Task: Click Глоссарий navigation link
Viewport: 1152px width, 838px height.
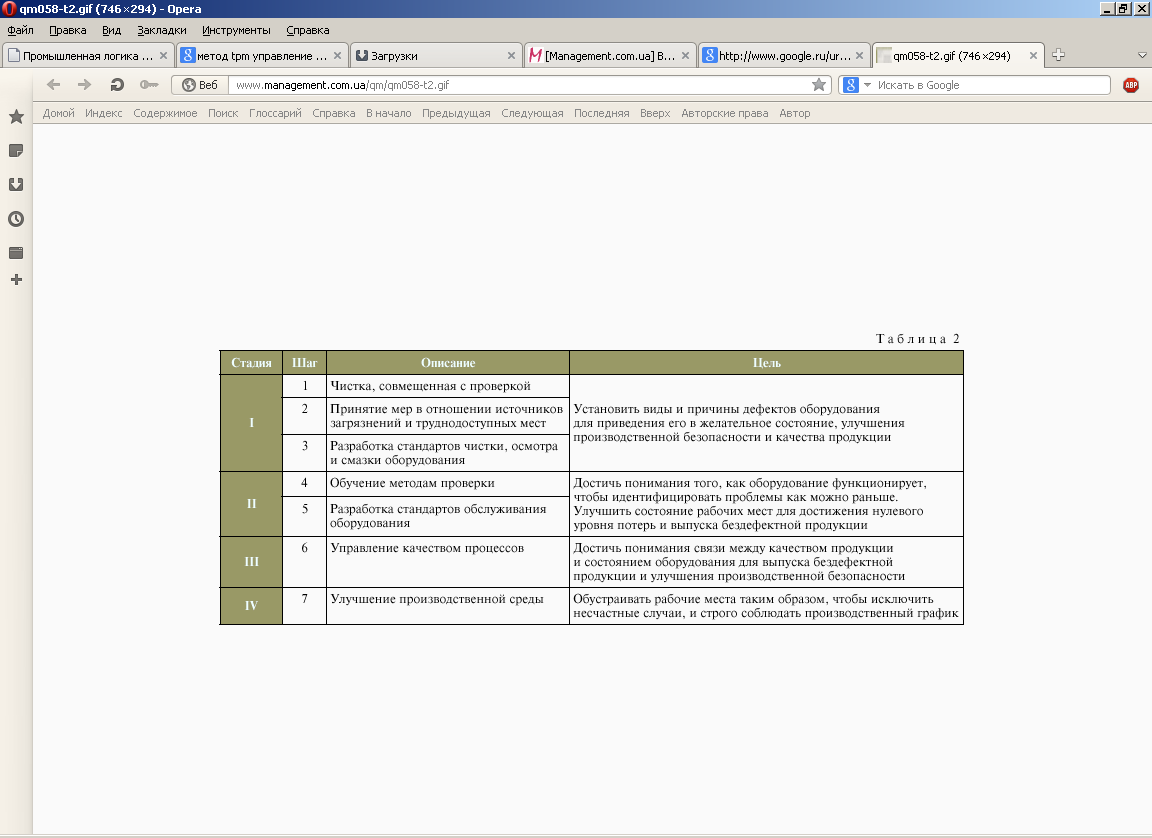Action: tap(276, 113)
